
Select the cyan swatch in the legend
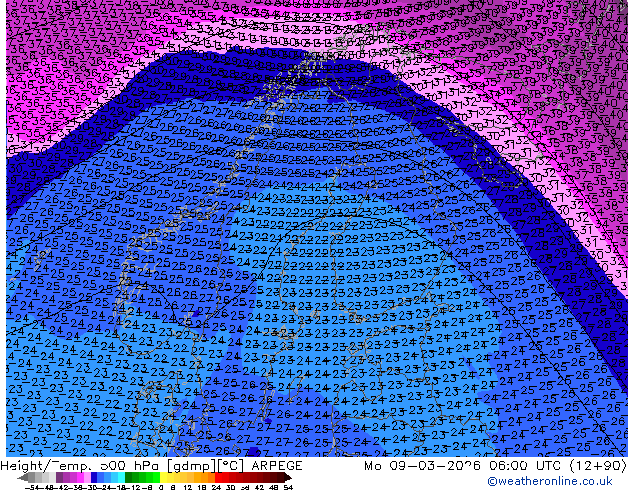[x=121, y=477]
